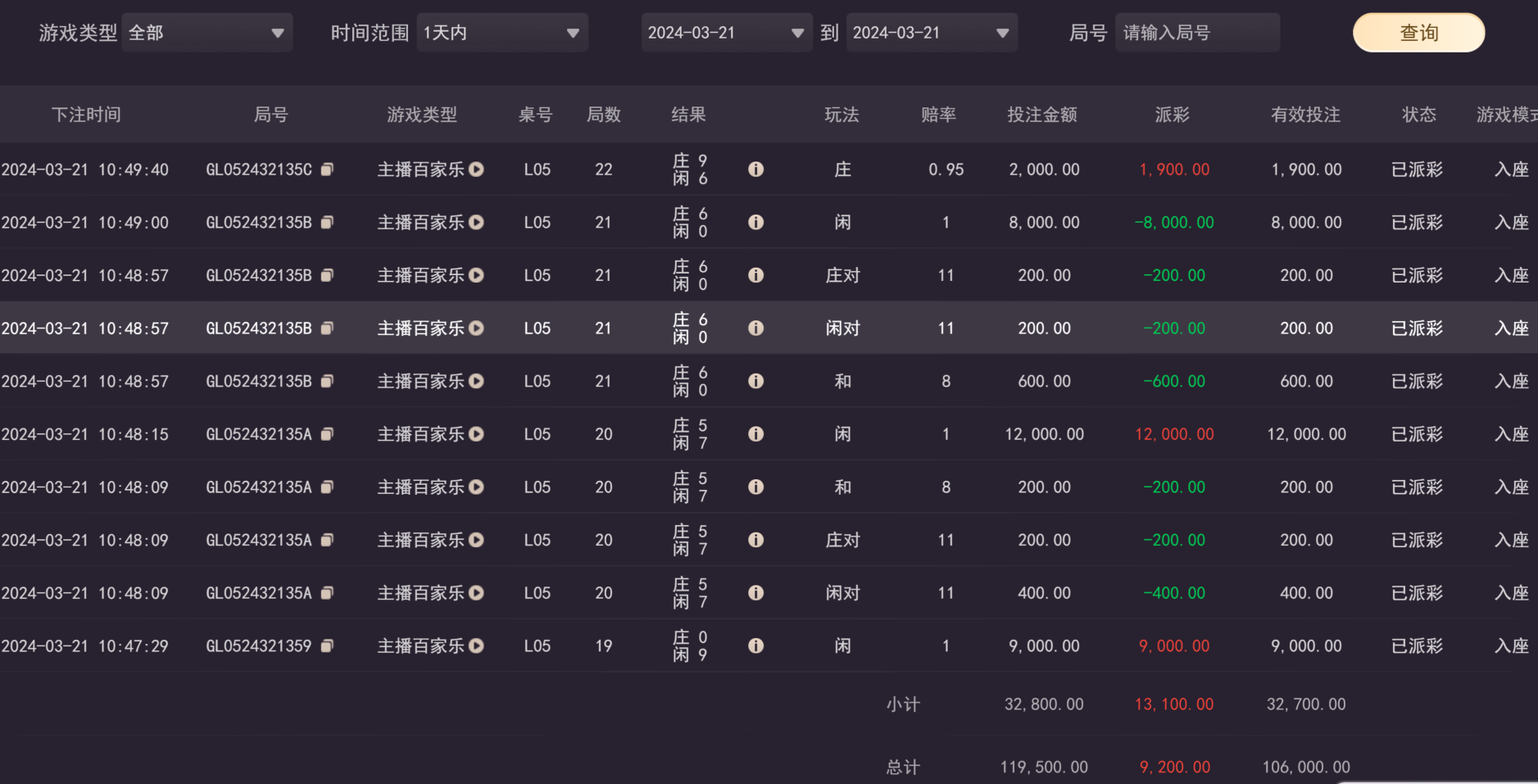
Task: Copy round number GL0524321359
Action: [327, 646]
